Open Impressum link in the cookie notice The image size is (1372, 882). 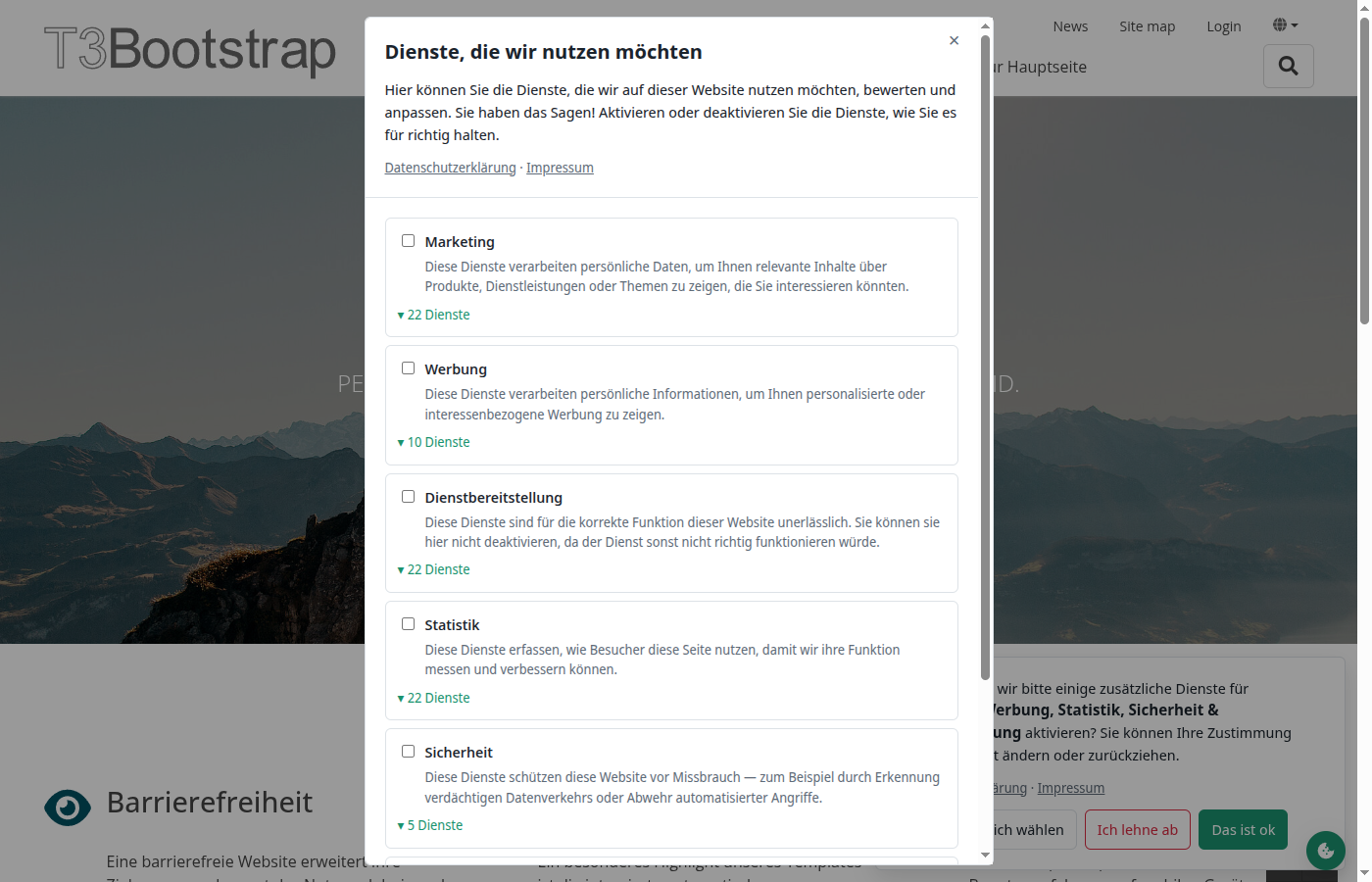[1071, 788]
